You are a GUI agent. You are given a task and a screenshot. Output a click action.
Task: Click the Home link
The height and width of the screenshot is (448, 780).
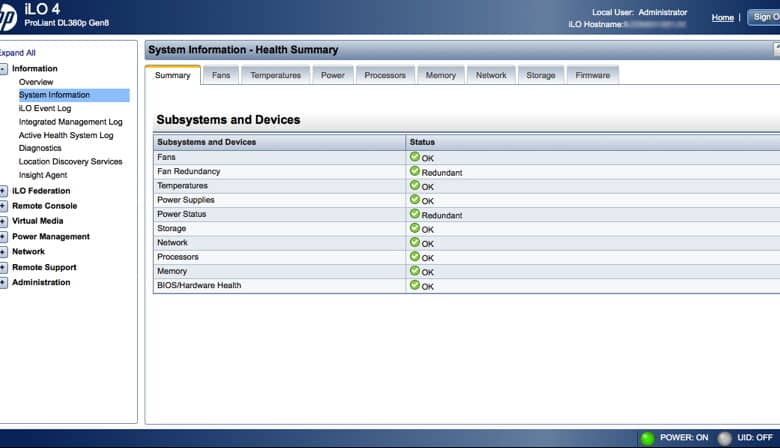(722, 17)
